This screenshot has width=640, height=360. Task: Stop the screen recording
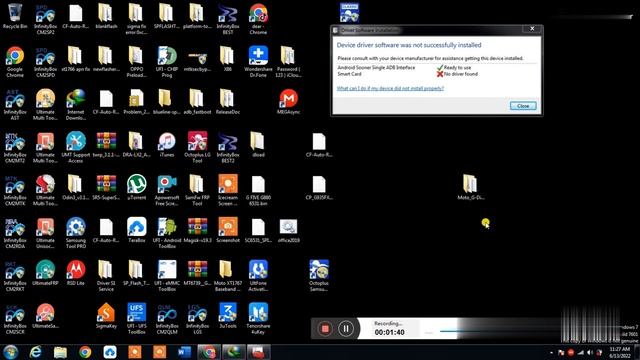click(x=325, y=329)
